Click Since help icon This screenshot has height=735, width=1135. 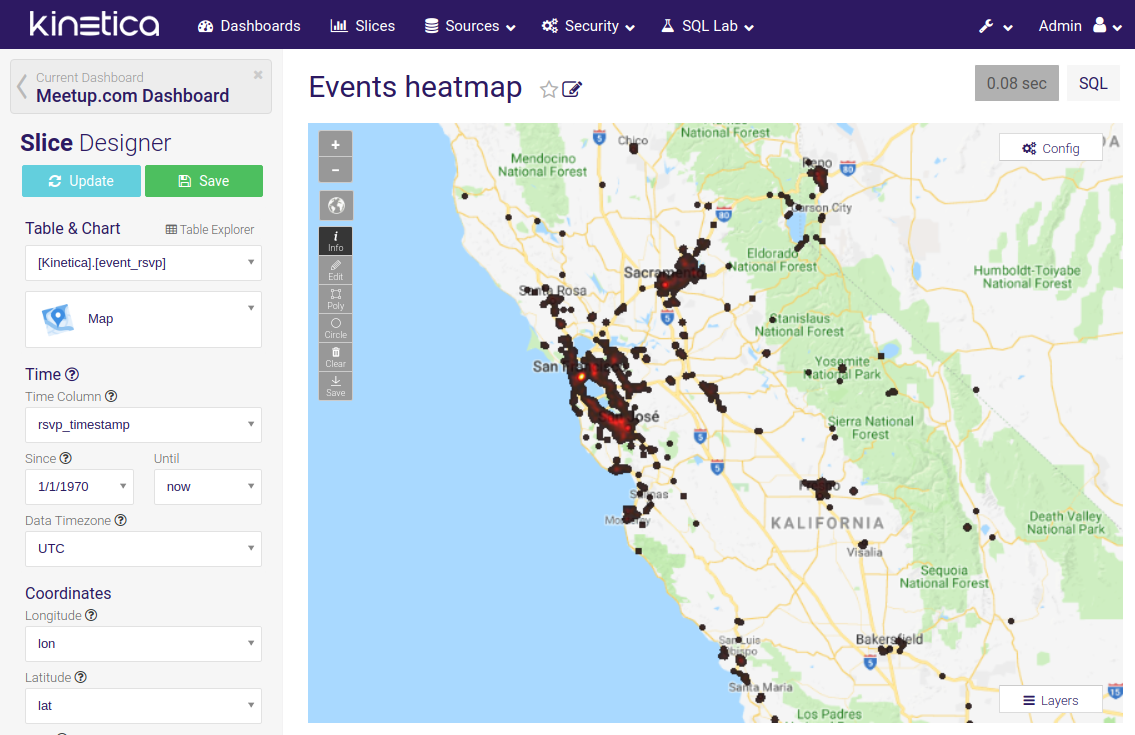pyautogui.click(x=65, y=458)
